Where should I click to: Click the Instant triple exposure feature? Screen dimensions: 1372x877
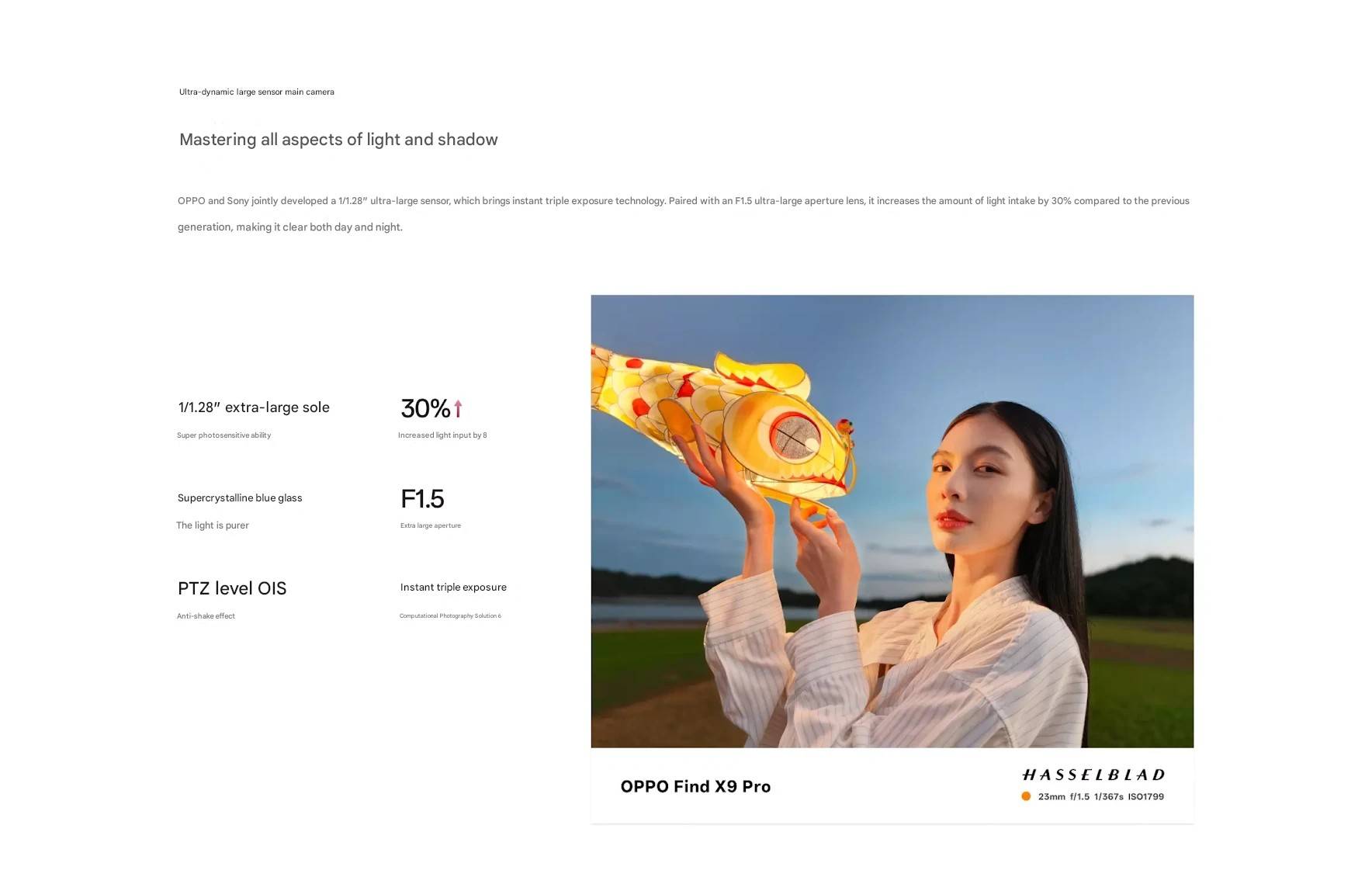tap(453, 588)
